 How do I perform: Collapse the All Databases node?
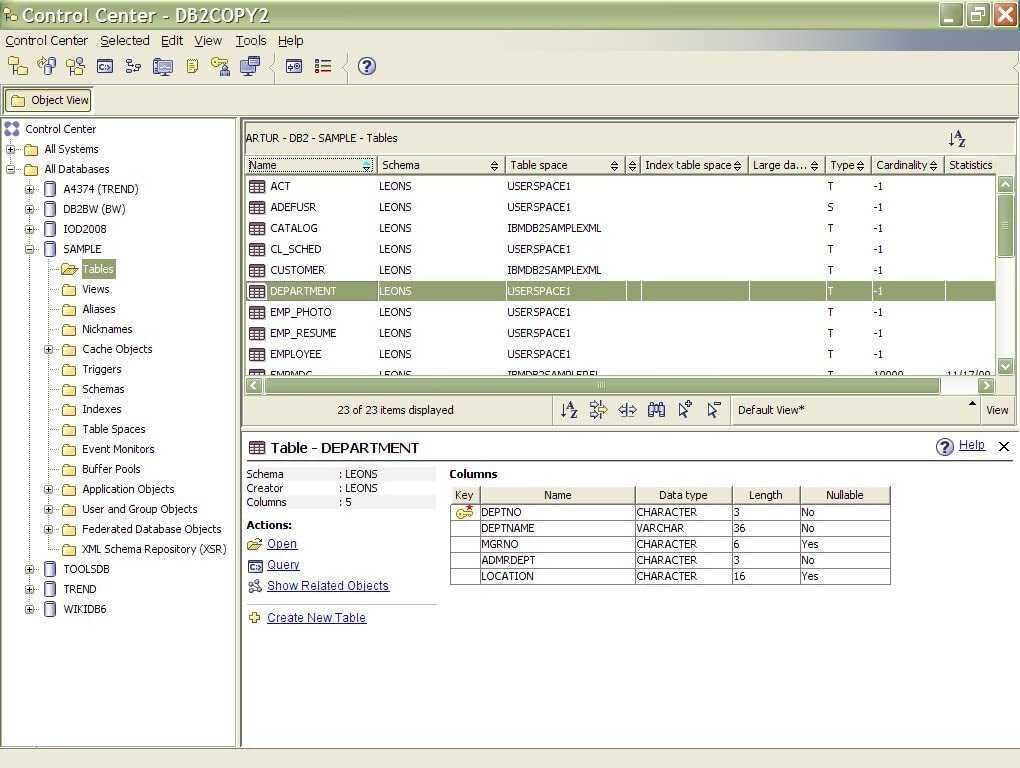point(10,169)
